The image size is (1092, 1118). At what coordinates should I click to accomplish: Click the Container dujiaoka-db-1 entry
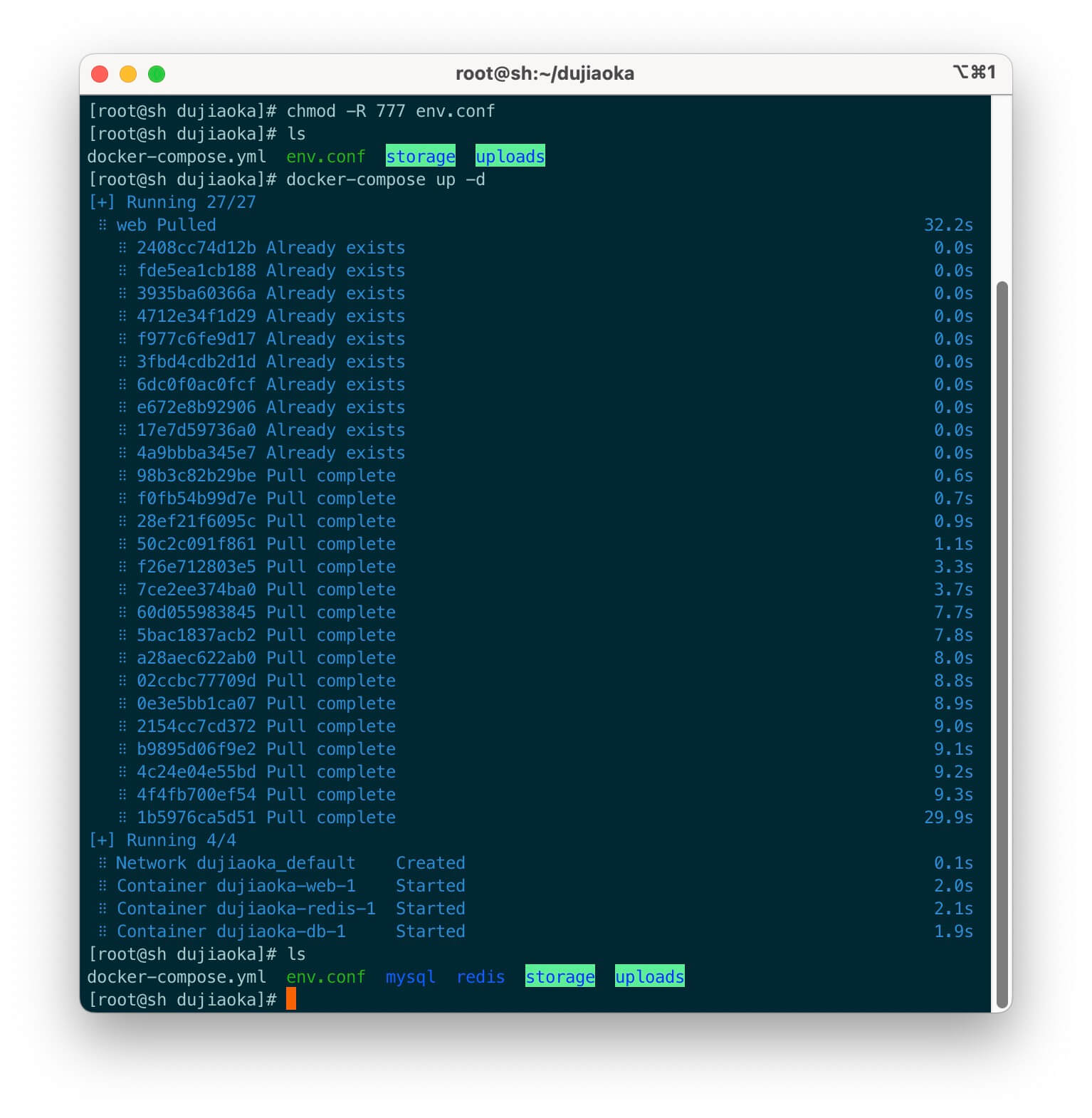pyautogui.click(x=231, y=931)
